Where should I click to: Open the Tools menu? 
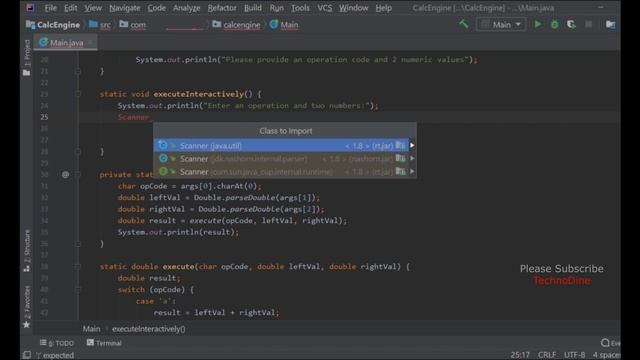(300, 8)
